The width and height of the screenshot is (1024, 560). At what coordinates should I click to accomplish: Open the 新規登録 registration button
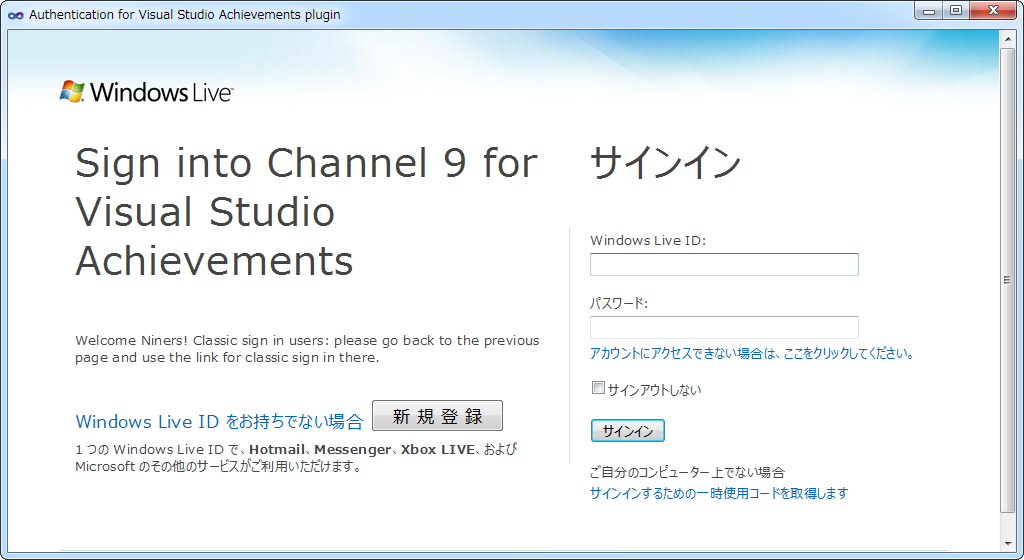(x=438, y=416)
